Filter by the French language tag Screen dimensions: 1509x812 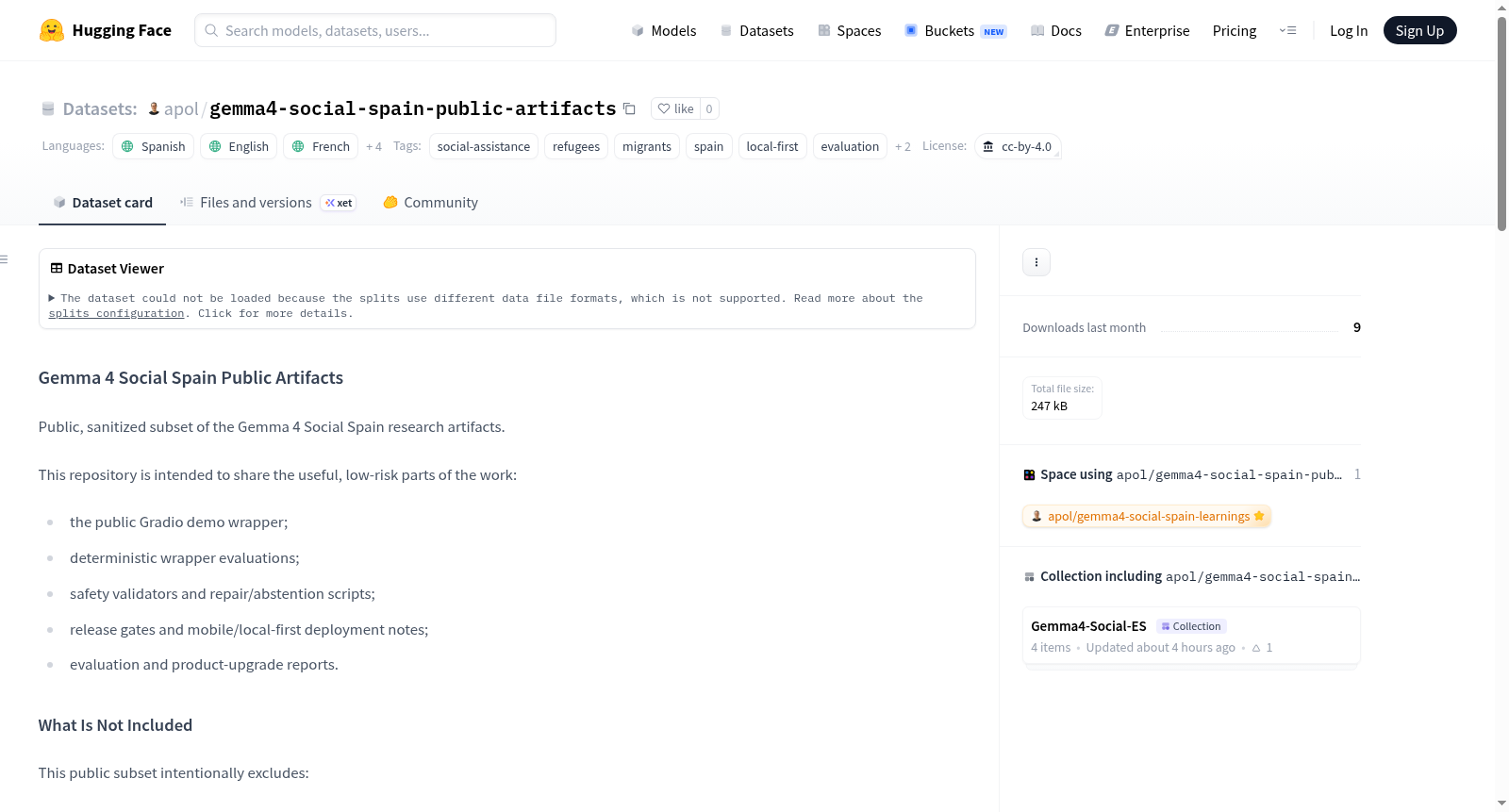pyautogui.click(x=322, y=146)
